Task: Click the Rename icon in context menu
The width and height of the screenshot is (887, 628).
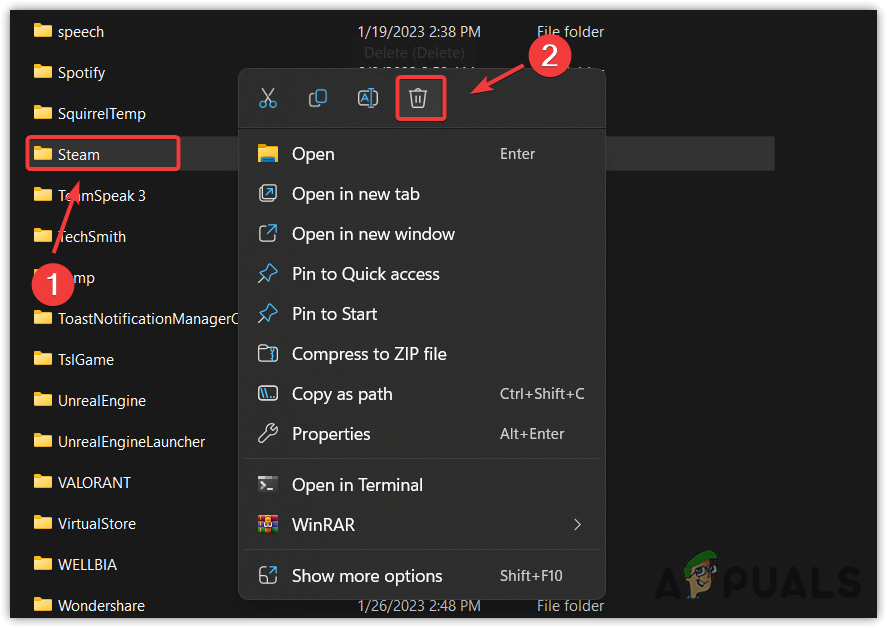Action: tap(368, 98)
